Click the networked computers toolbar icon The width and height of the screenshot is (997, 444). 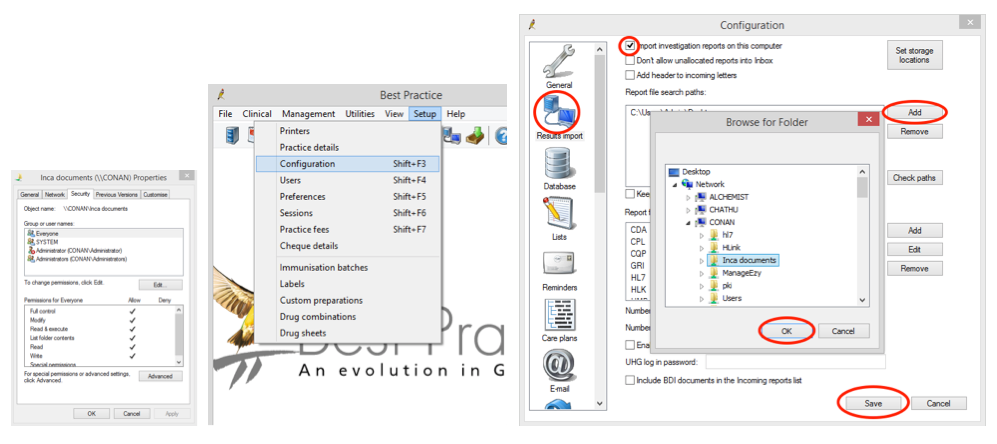click(x=452, y=135)
